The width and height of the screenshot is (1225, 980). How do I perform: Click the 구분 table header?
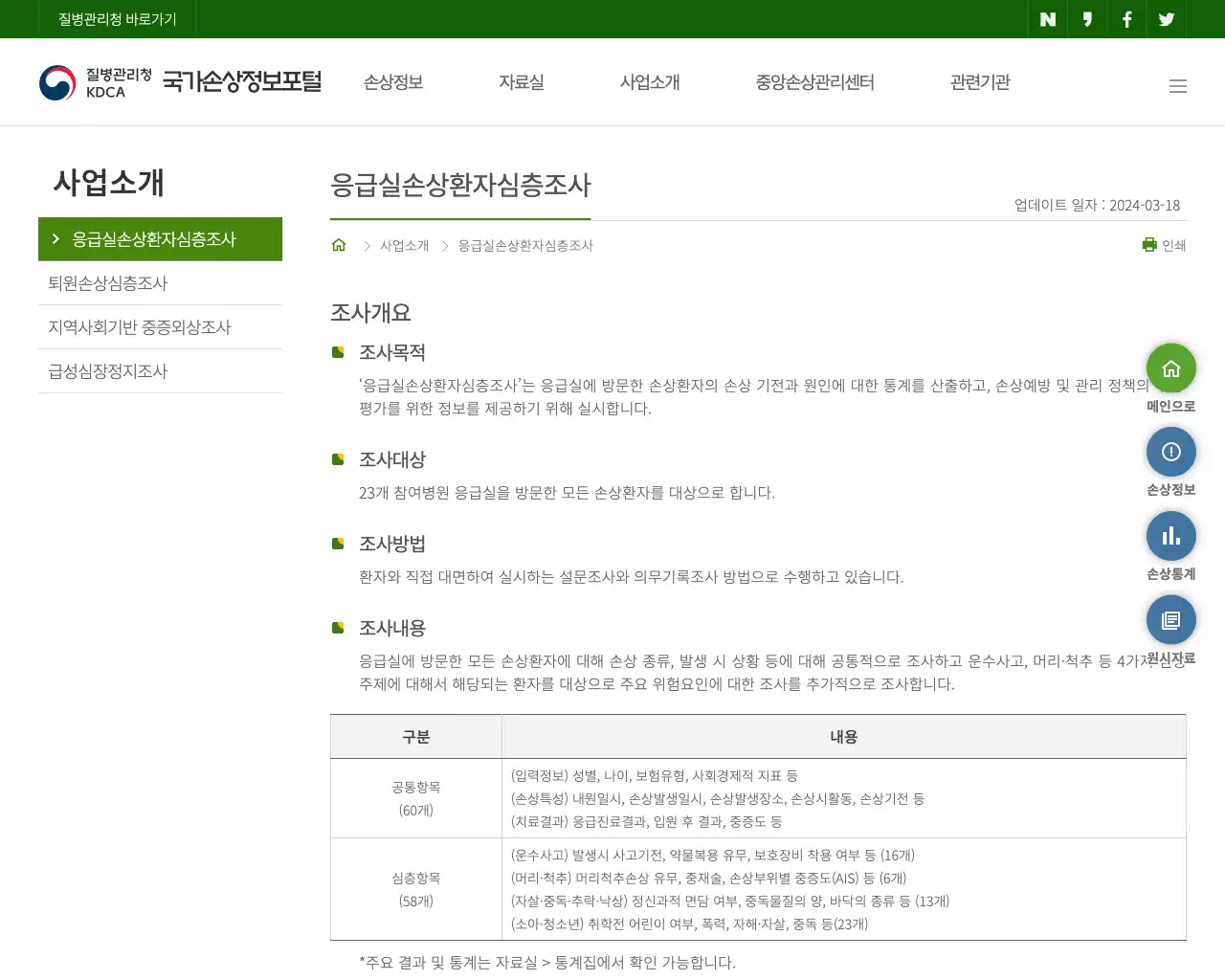(415, 737)
